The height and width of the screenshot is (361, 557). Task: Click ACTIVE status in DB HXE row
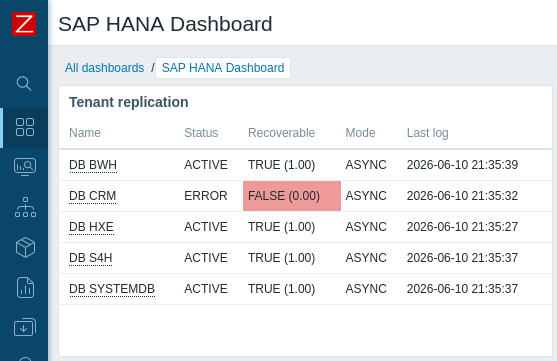tap(206, 227)
